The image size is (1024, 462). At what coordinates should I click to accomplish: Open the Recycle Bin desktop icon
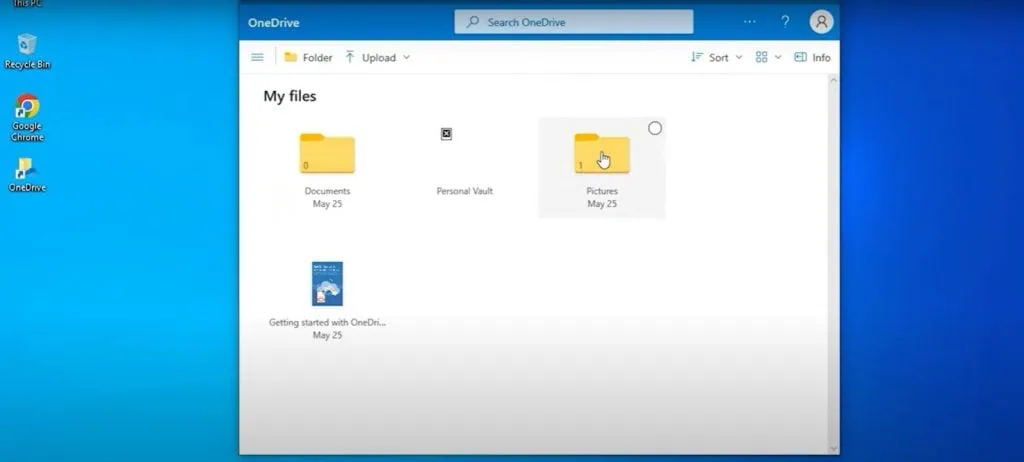point(27,44)
